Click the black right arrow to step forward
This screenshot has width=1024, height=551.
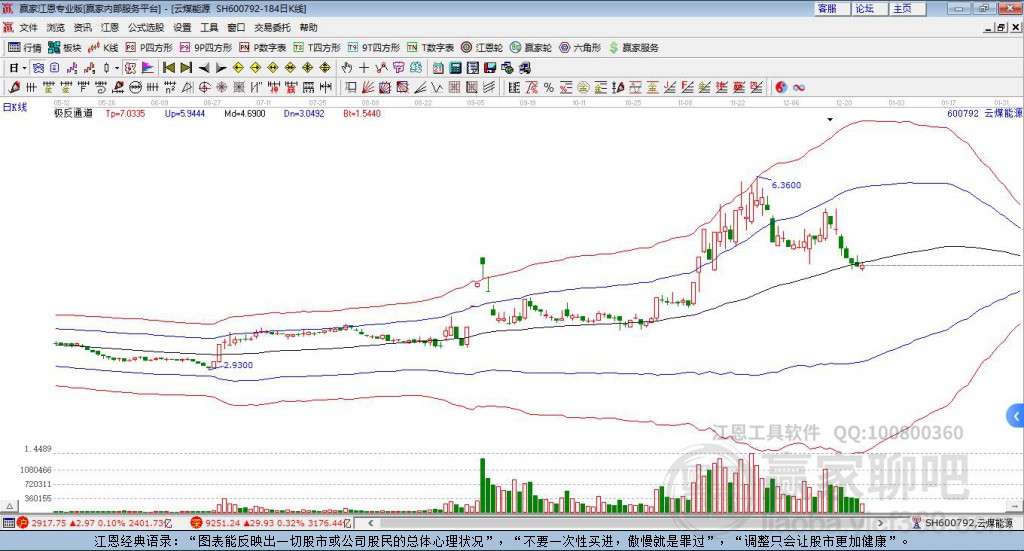(221, 68)
